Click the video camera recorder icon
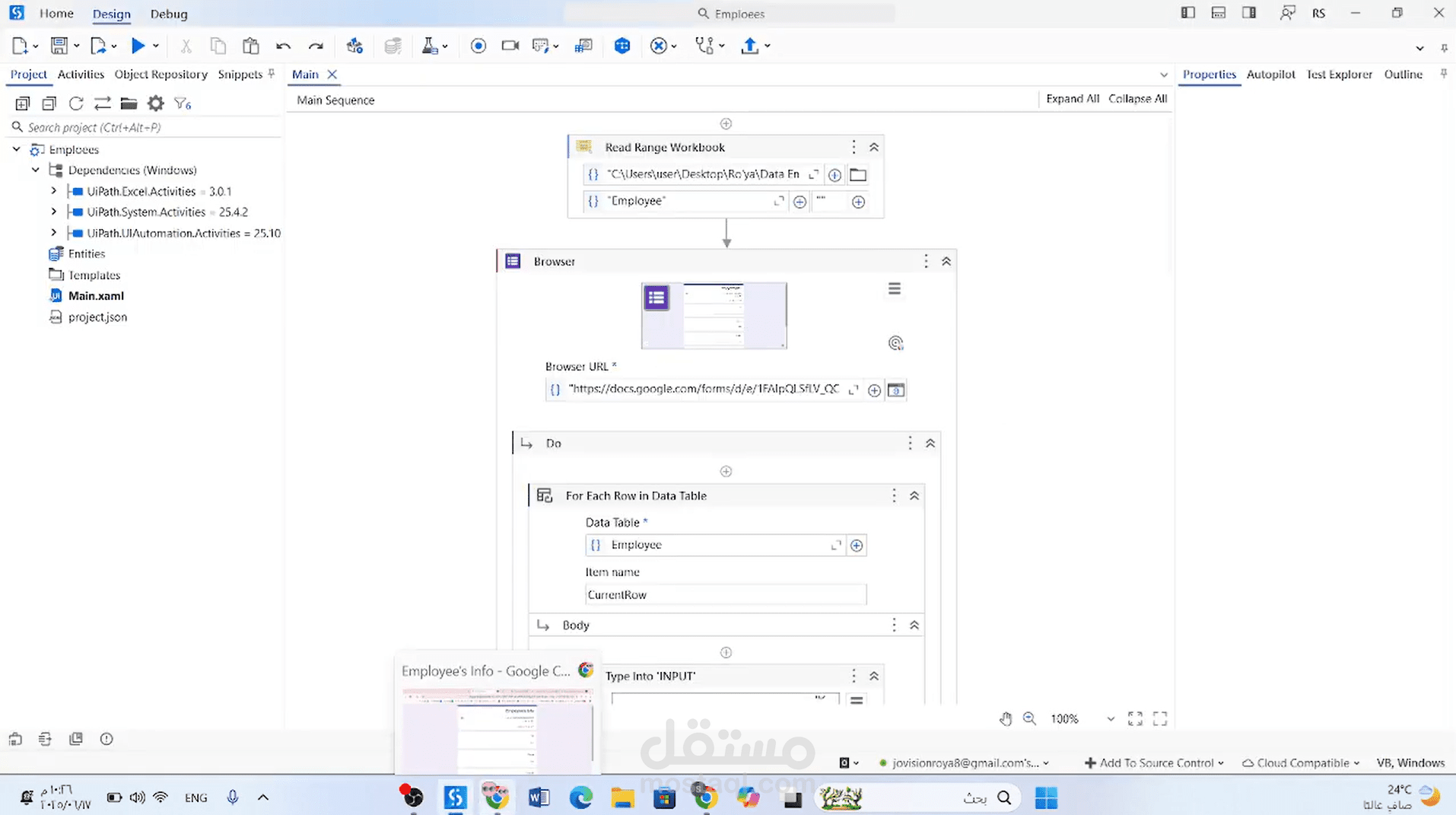This screenshot has height=815, width=1456. pos(510,46)
